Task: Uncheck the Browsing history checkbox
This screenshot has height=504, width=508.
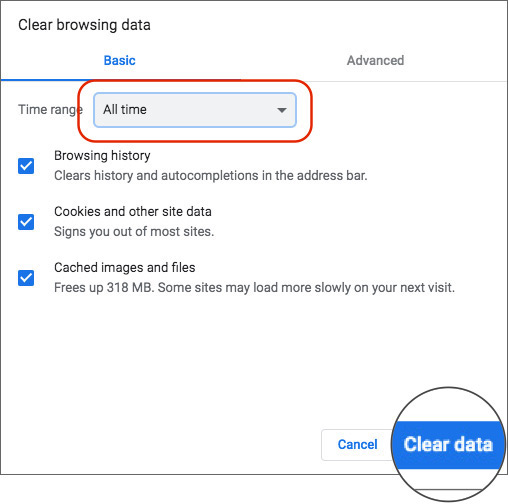Action: 26,166
